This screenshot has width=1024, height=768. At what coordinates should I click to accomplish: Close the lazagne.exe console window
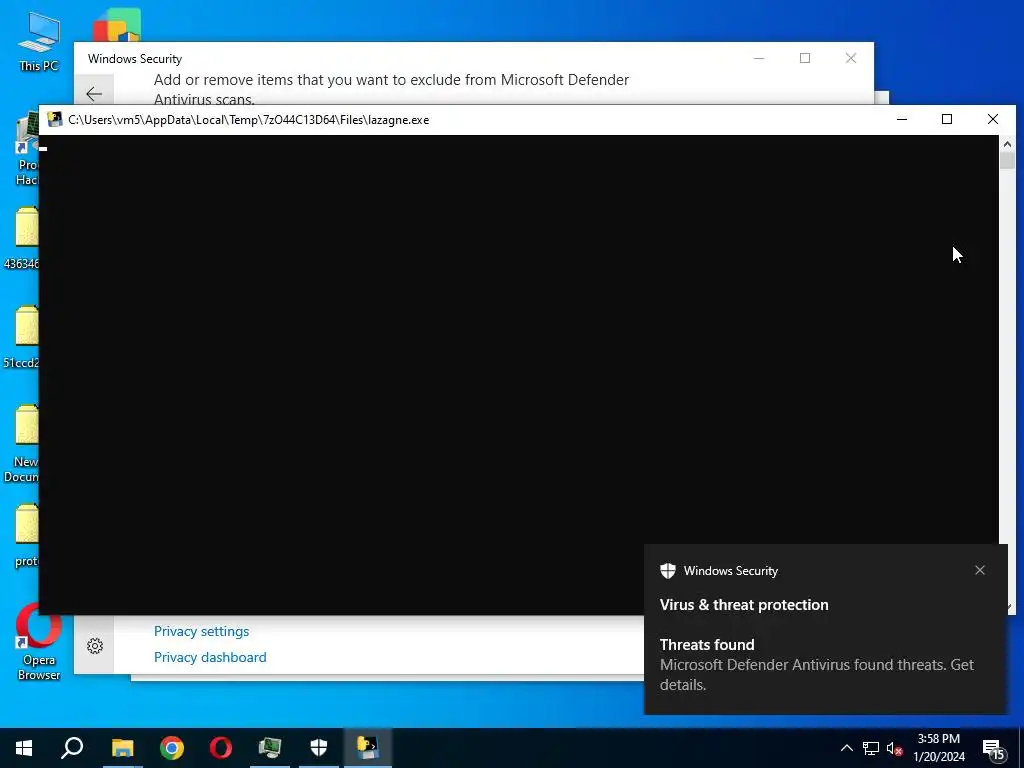(x=993, y=120)
